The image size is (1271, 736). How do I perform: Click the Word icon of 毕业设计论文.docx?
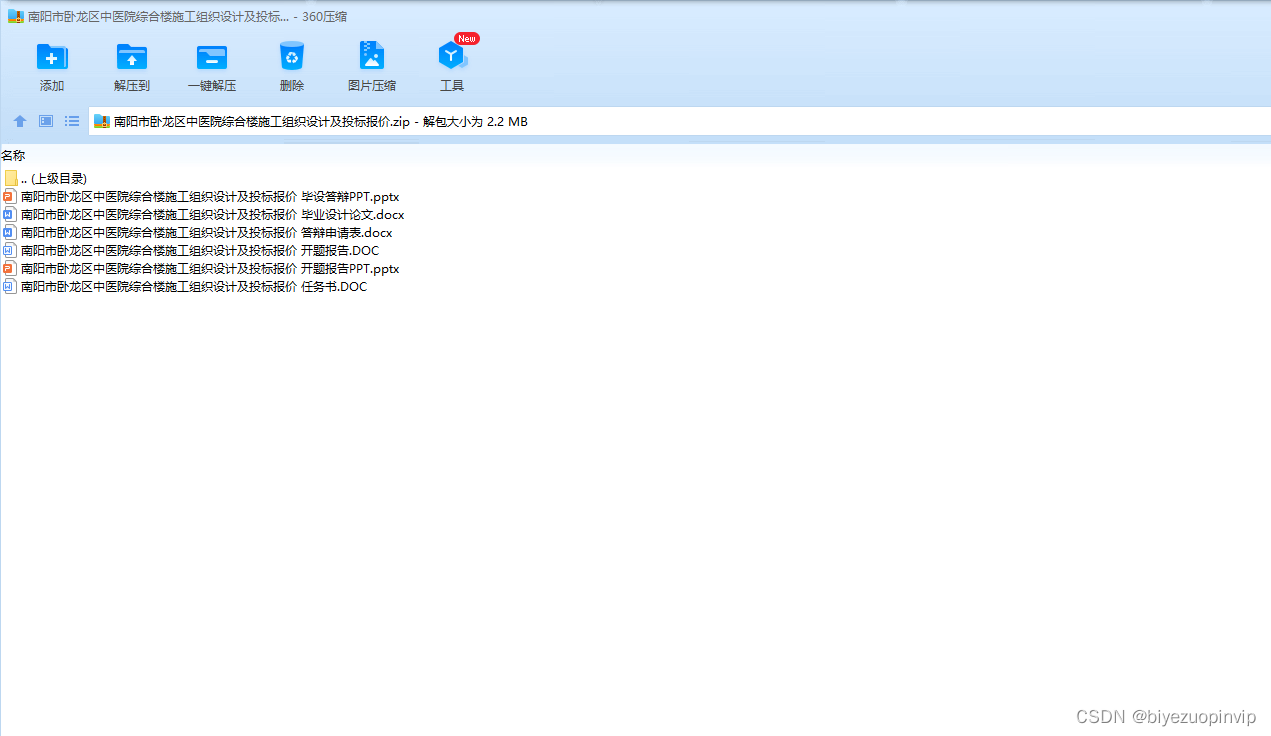(x=10, y=215)
